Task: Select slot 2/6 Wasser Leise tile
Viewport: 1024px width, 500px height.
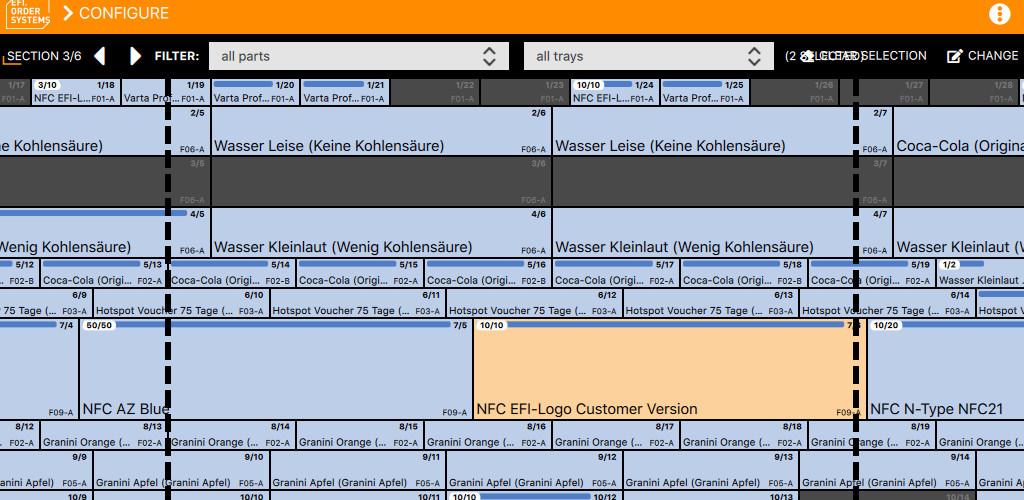Action: [x=381, y=131]
